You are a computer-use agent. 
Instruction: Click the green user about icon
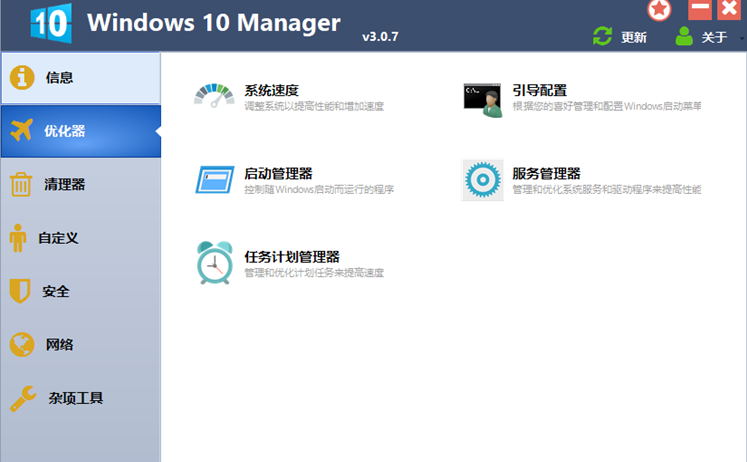point(684,36)
